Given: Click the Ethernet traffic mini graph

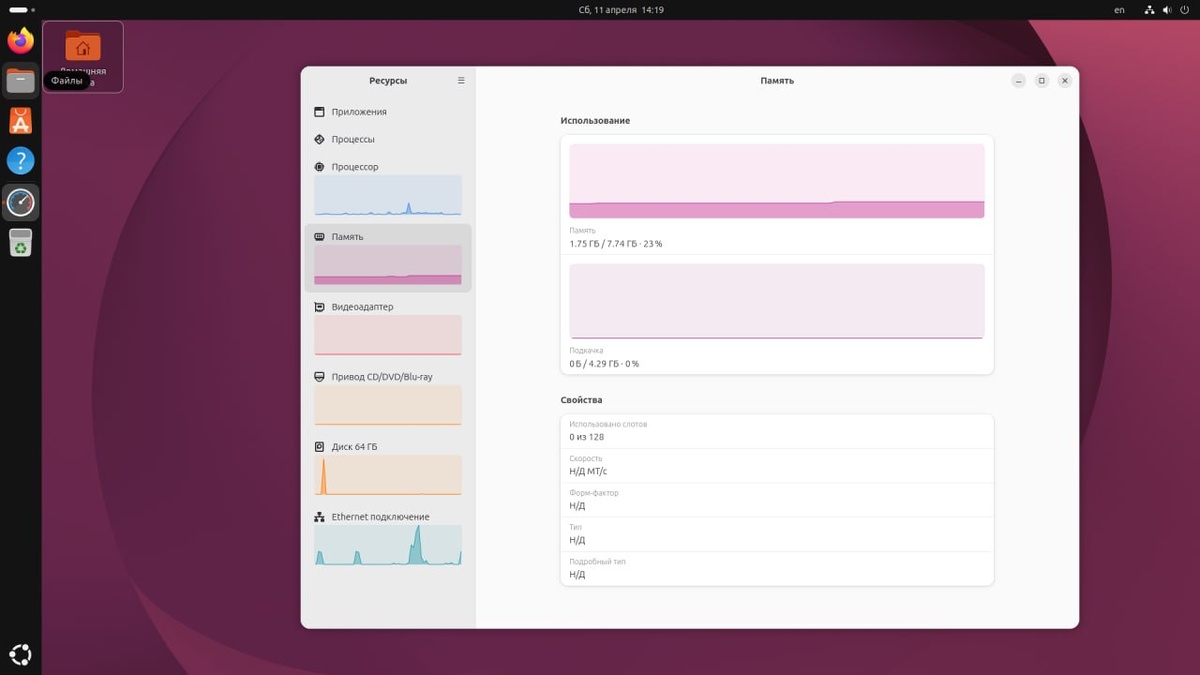Looking at the screenshot, I should click(388, 545).
